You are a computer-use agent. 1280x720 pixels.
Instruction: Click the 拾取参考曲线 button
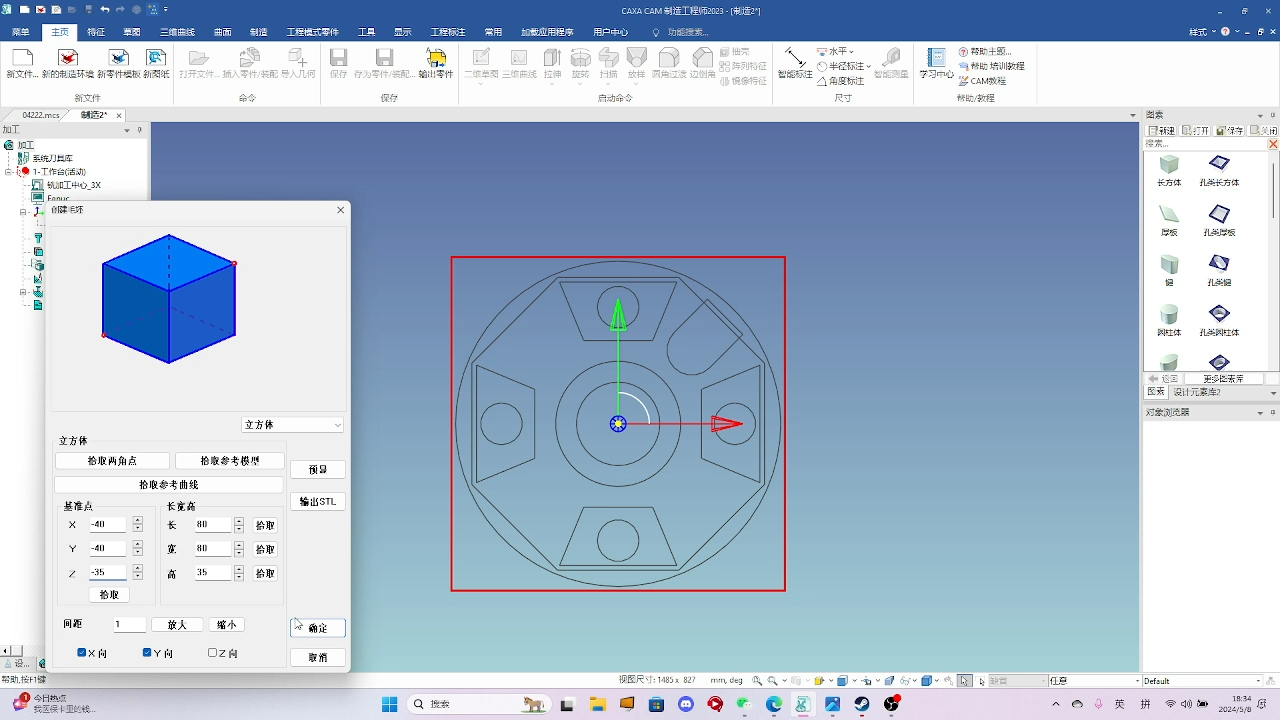[169, 485]
